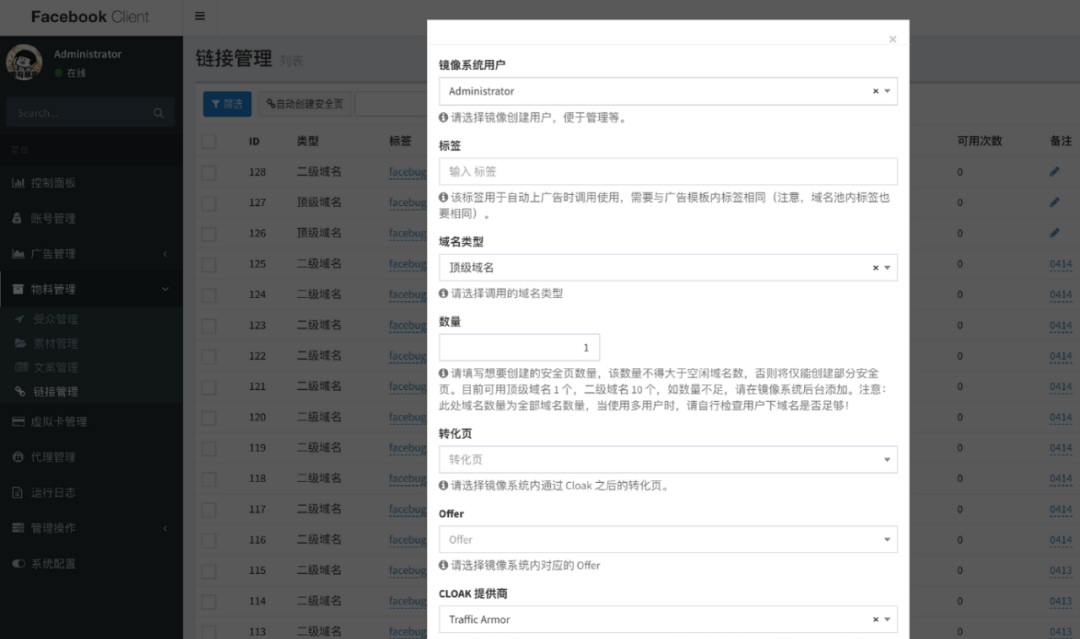Clear the 顶级域名 selection in 域名类型
The height and width of the screenshot is (639, 1080).
[875, 267]
